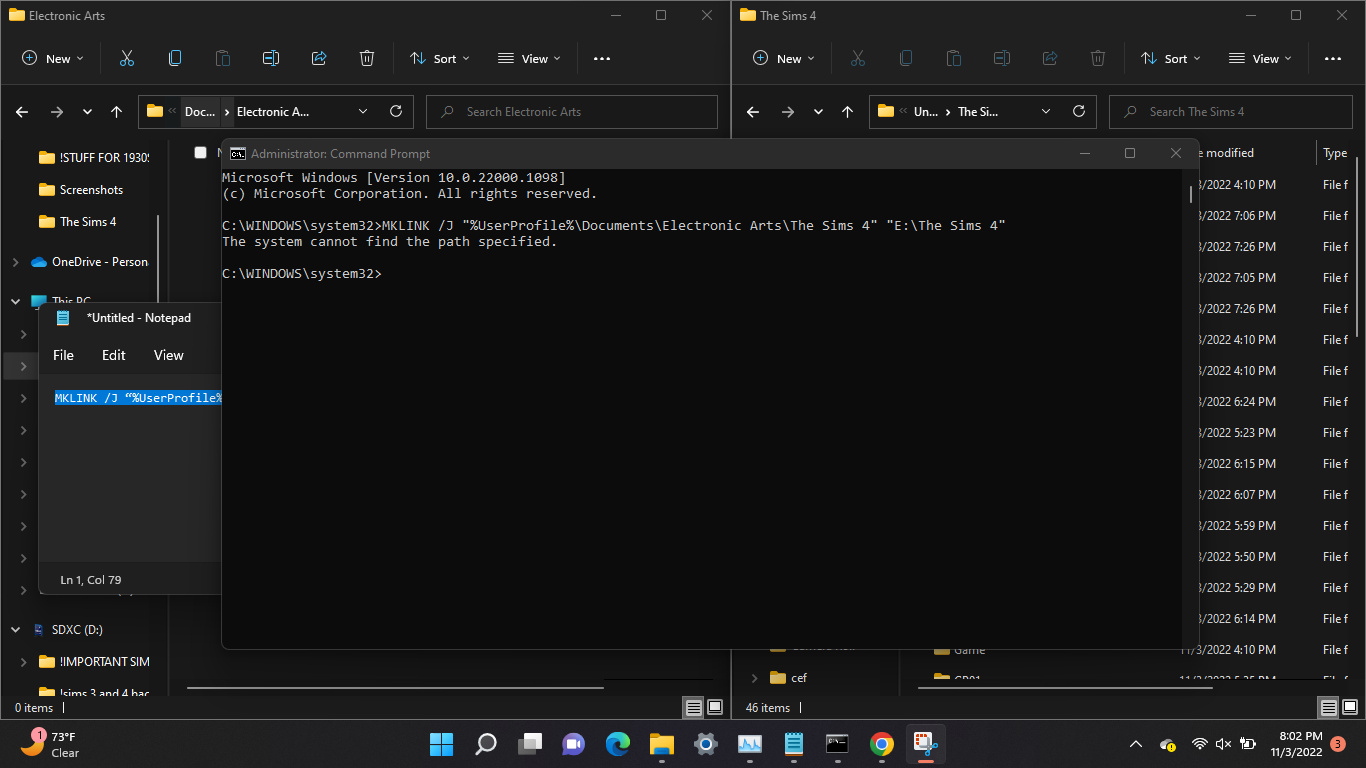The width and height of the screenshot is (1366, 768).
Task: Open clock and date panel
Action: coord(1297,744)
